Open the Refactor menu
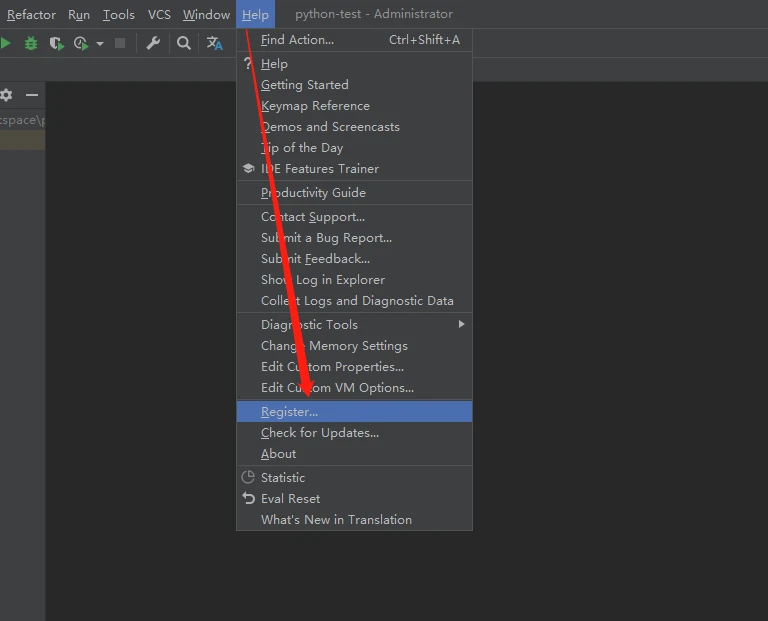768x621 pixels. click(x=31, y=14)
